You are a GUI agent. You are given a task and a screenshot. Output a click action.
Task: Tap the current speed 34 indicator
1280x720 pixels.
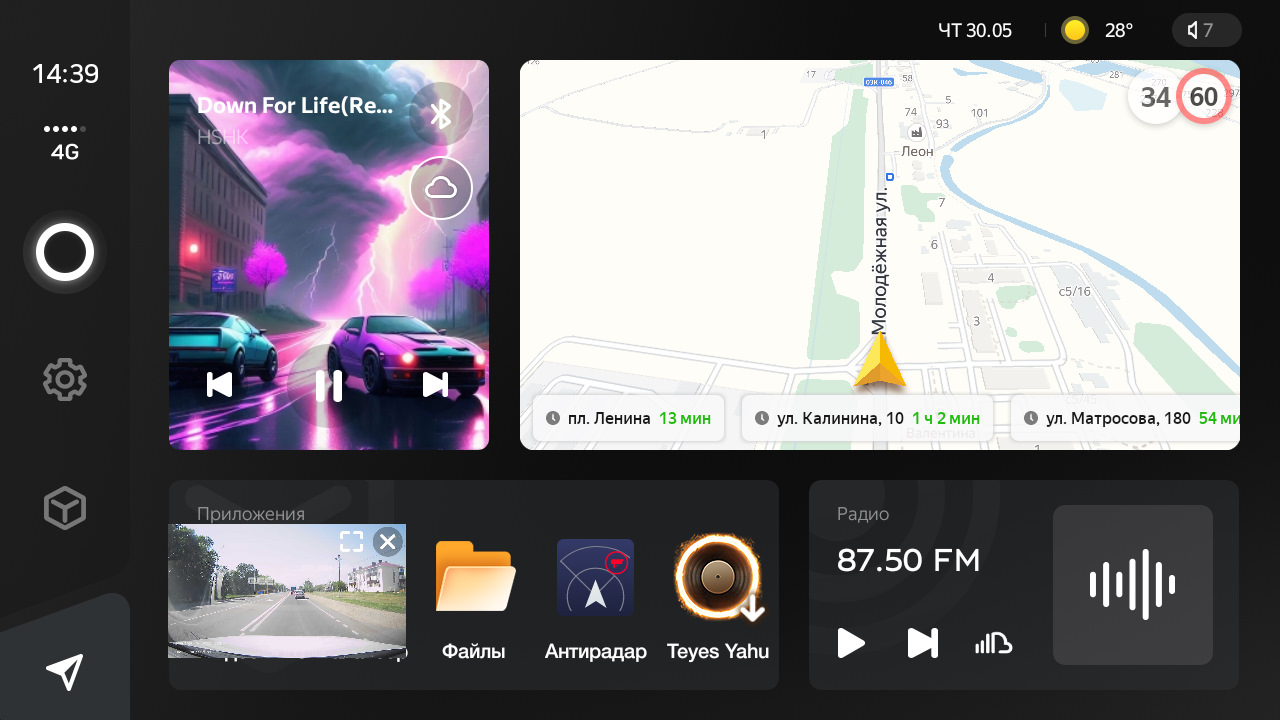pos(1156,97)
